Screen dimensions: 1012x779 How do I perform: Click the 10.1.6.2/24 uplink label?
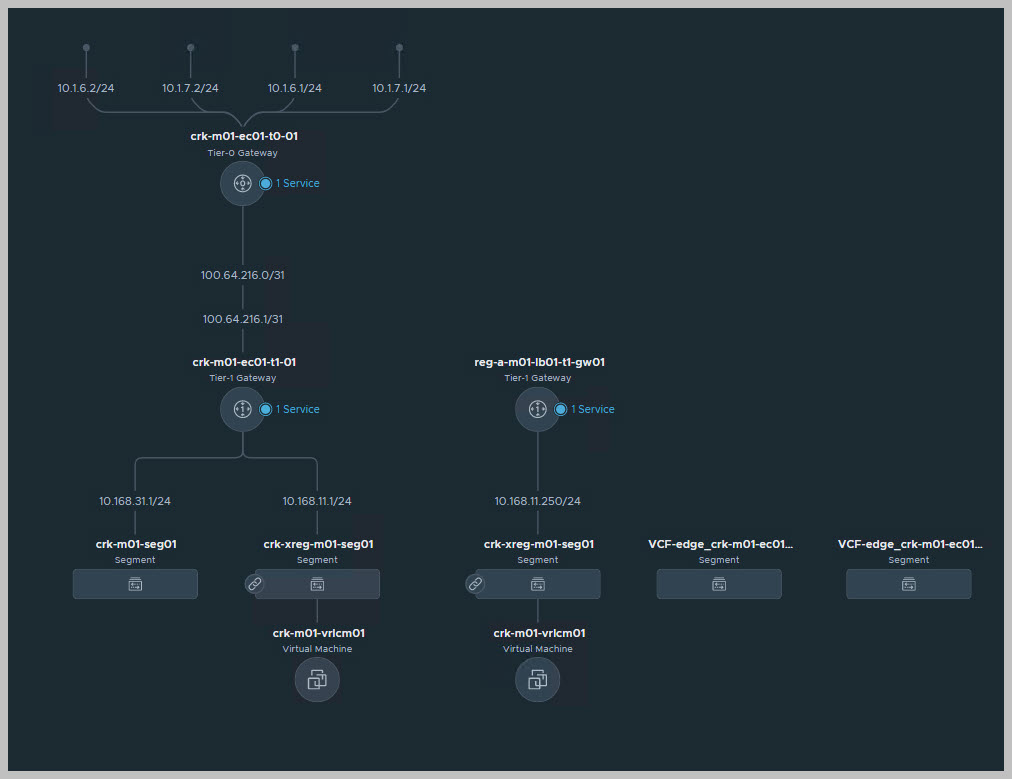tap(86, 88)
